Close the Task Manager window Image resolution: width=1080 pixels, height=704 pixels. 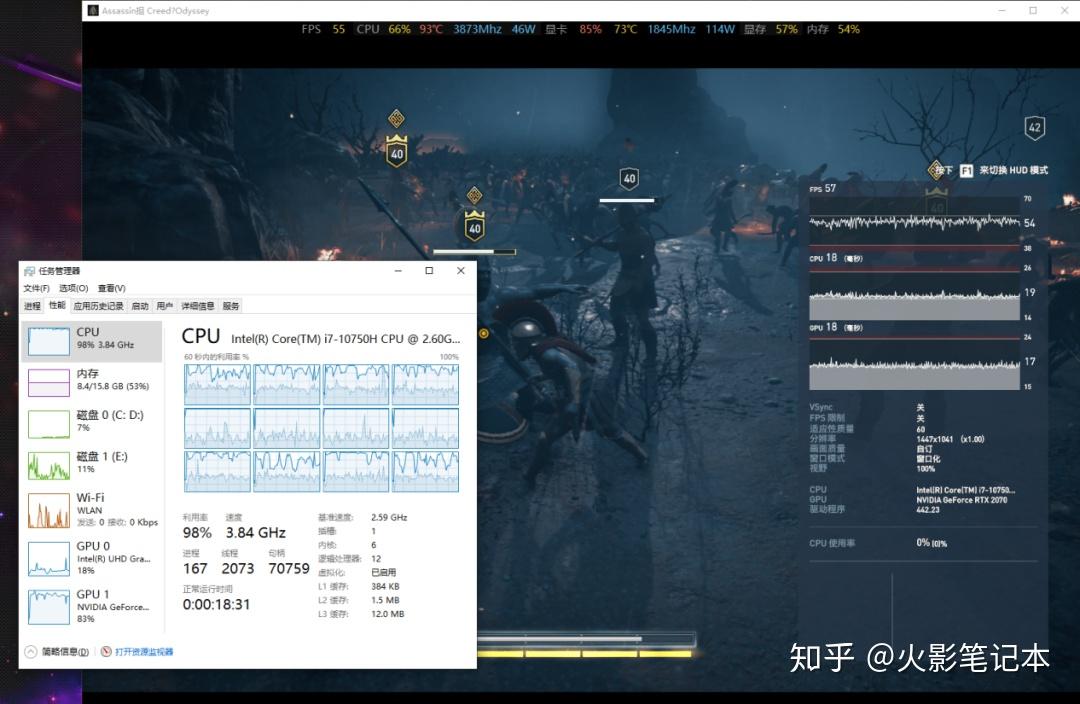(461, 271)
